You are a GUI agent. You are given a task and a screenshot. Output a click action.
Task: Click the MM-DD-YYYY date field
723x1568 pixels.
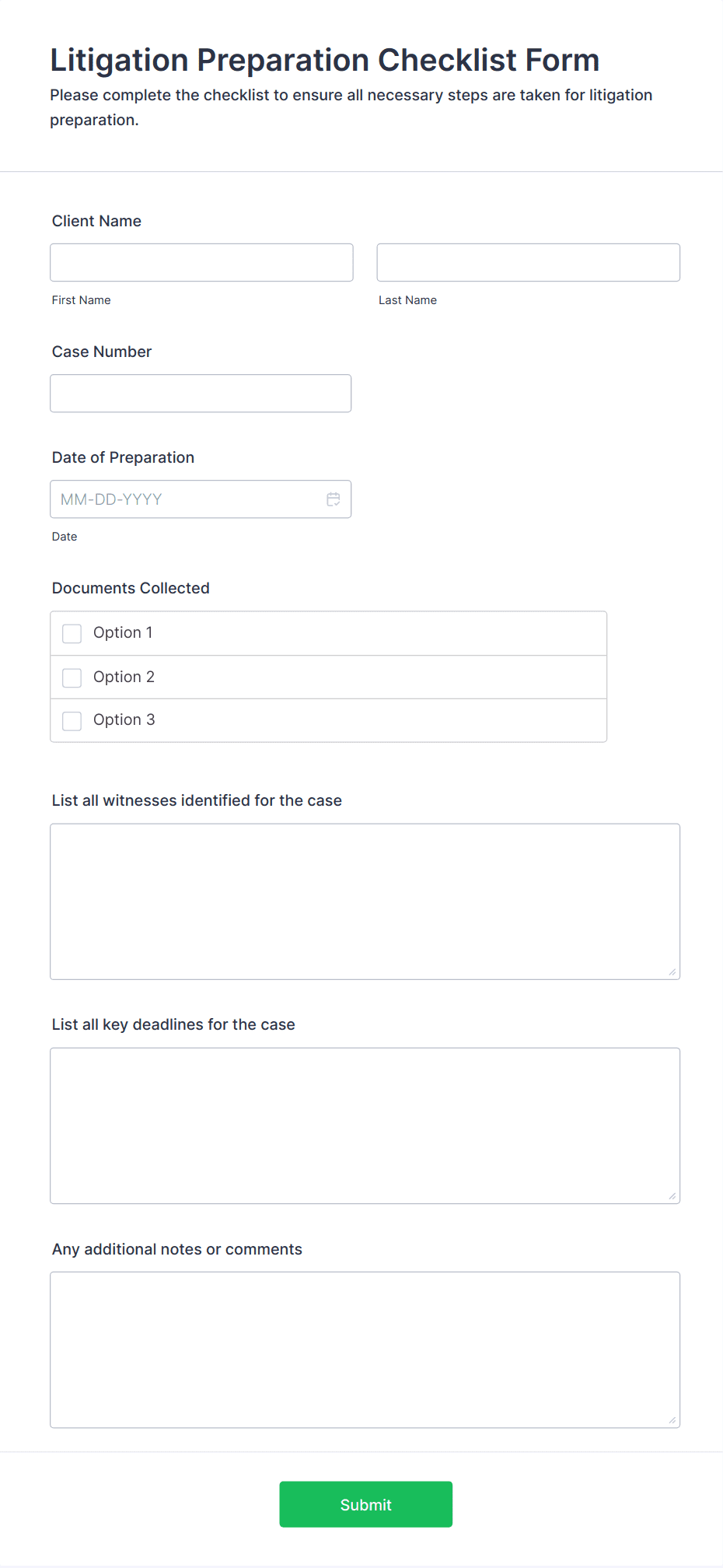pos(201,499)
